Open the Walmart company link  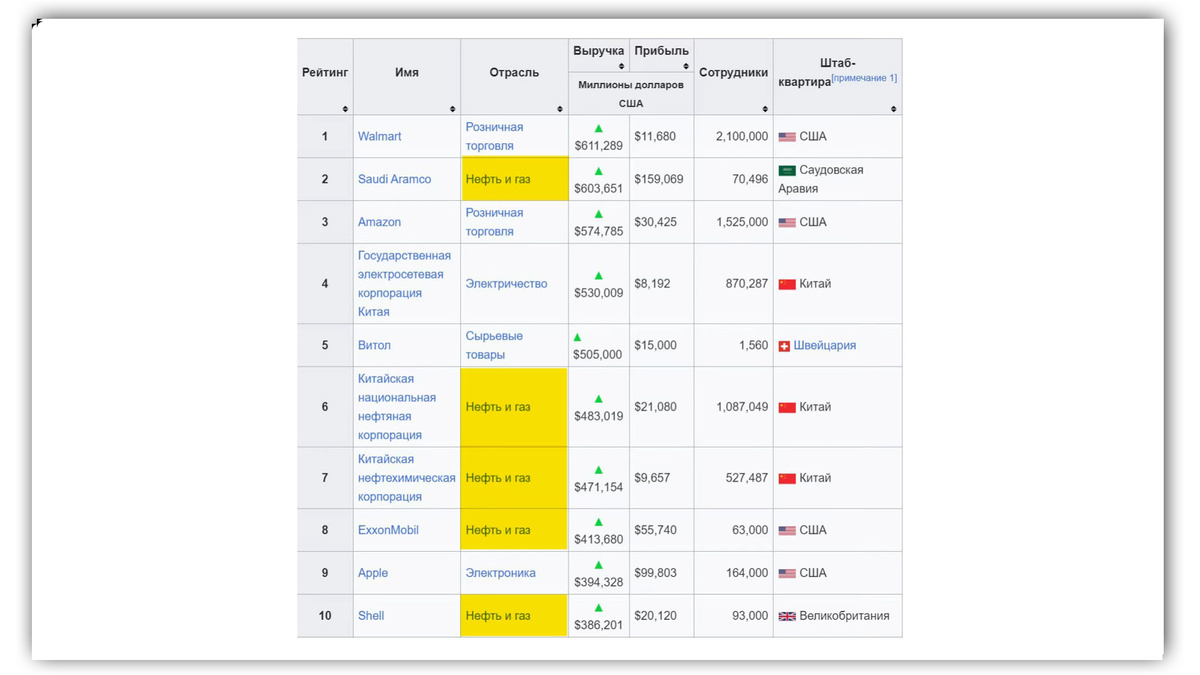(380, 136)
